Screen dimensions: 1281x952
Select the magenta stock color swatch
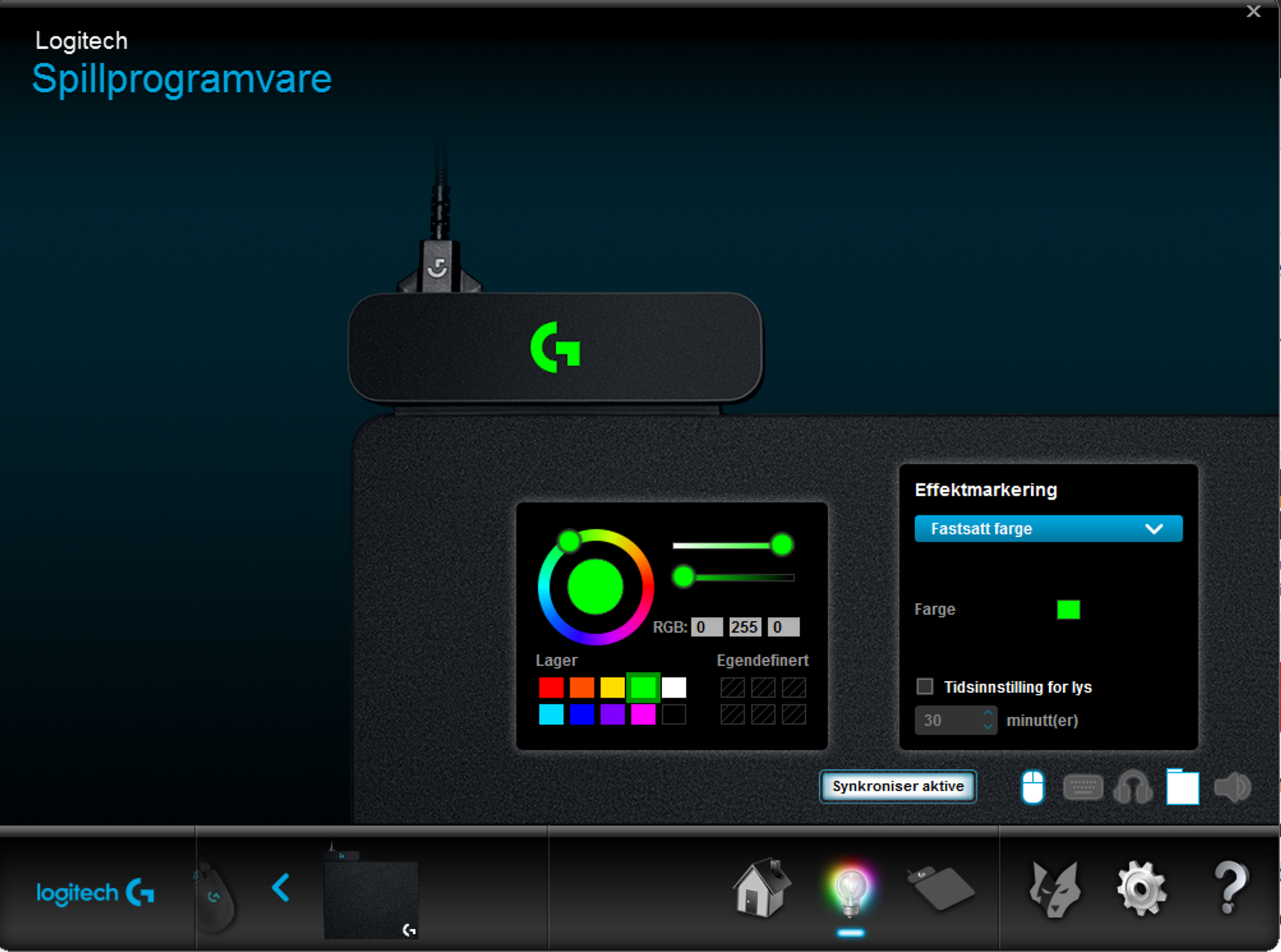pos(643,714)
